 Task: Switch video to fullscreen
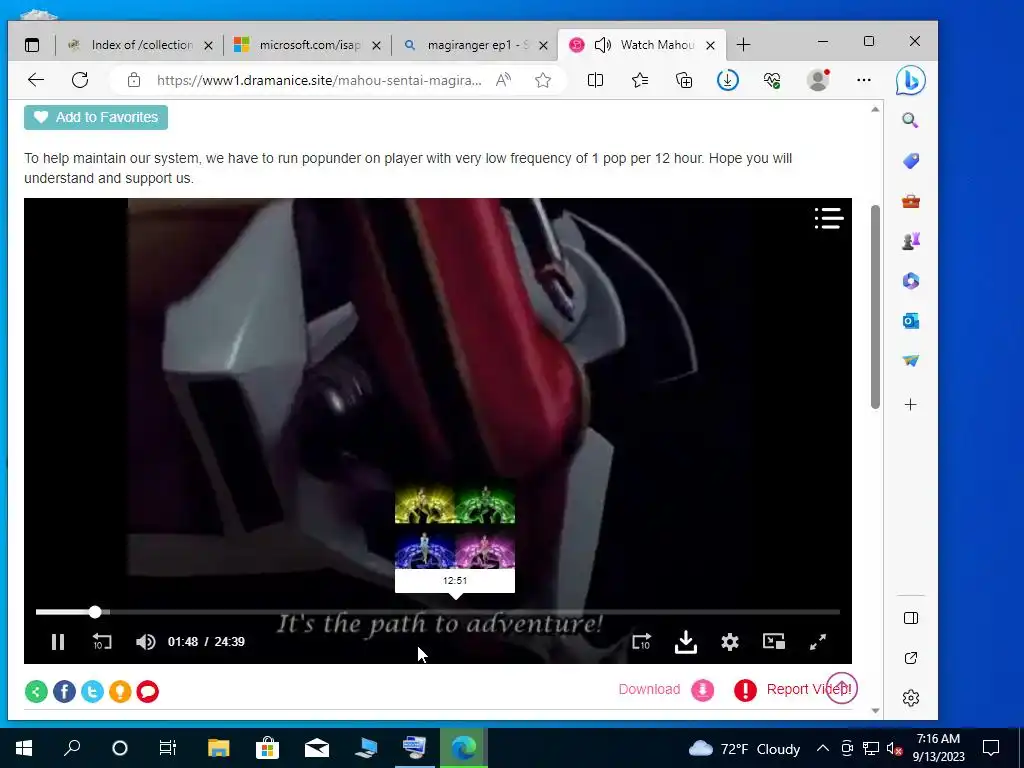click(x=818, y=642)
